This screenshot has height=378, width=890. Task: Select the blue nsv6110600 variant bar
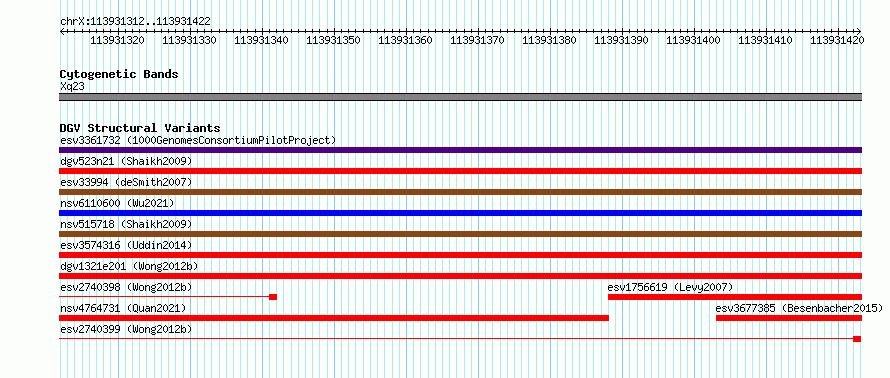click(460, 213)
